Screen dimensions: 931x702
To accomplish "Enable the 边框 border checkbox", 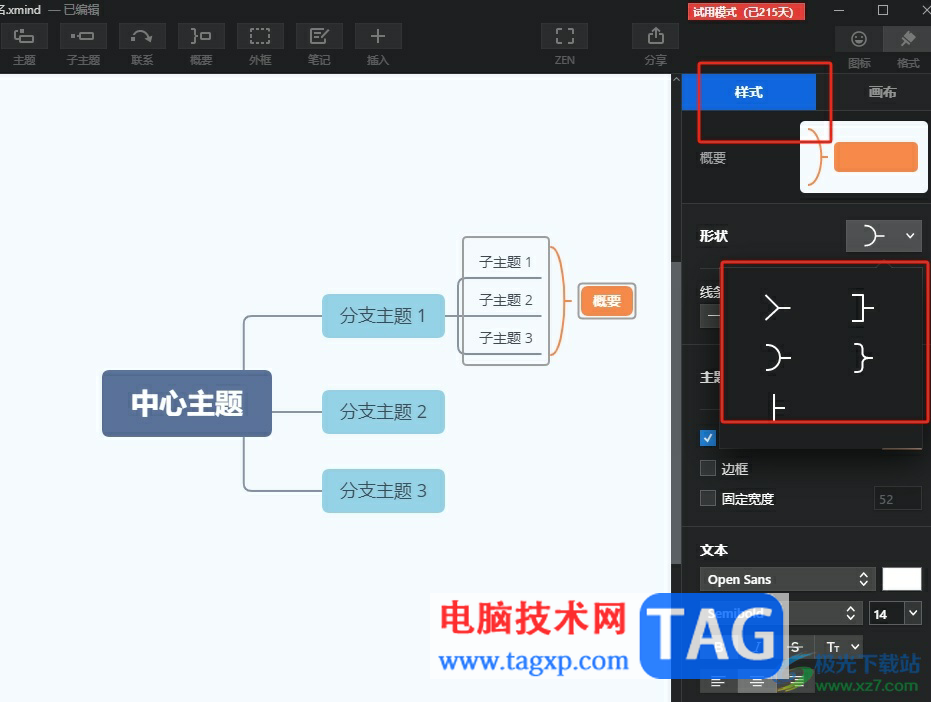I will (x=708, y=469).
